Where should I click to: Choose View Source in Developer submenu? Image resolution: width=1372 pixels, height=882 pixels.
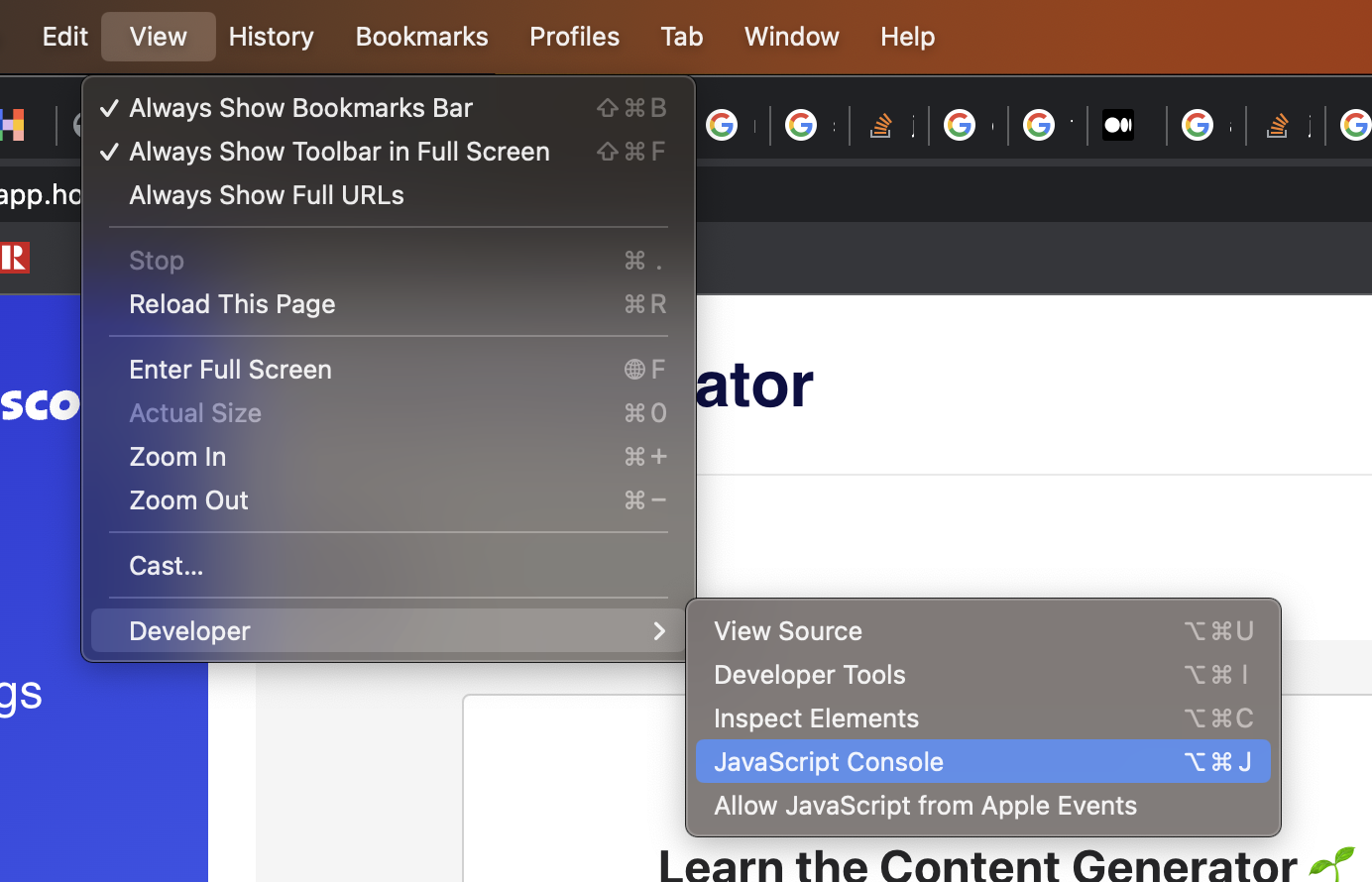point(983,630)
